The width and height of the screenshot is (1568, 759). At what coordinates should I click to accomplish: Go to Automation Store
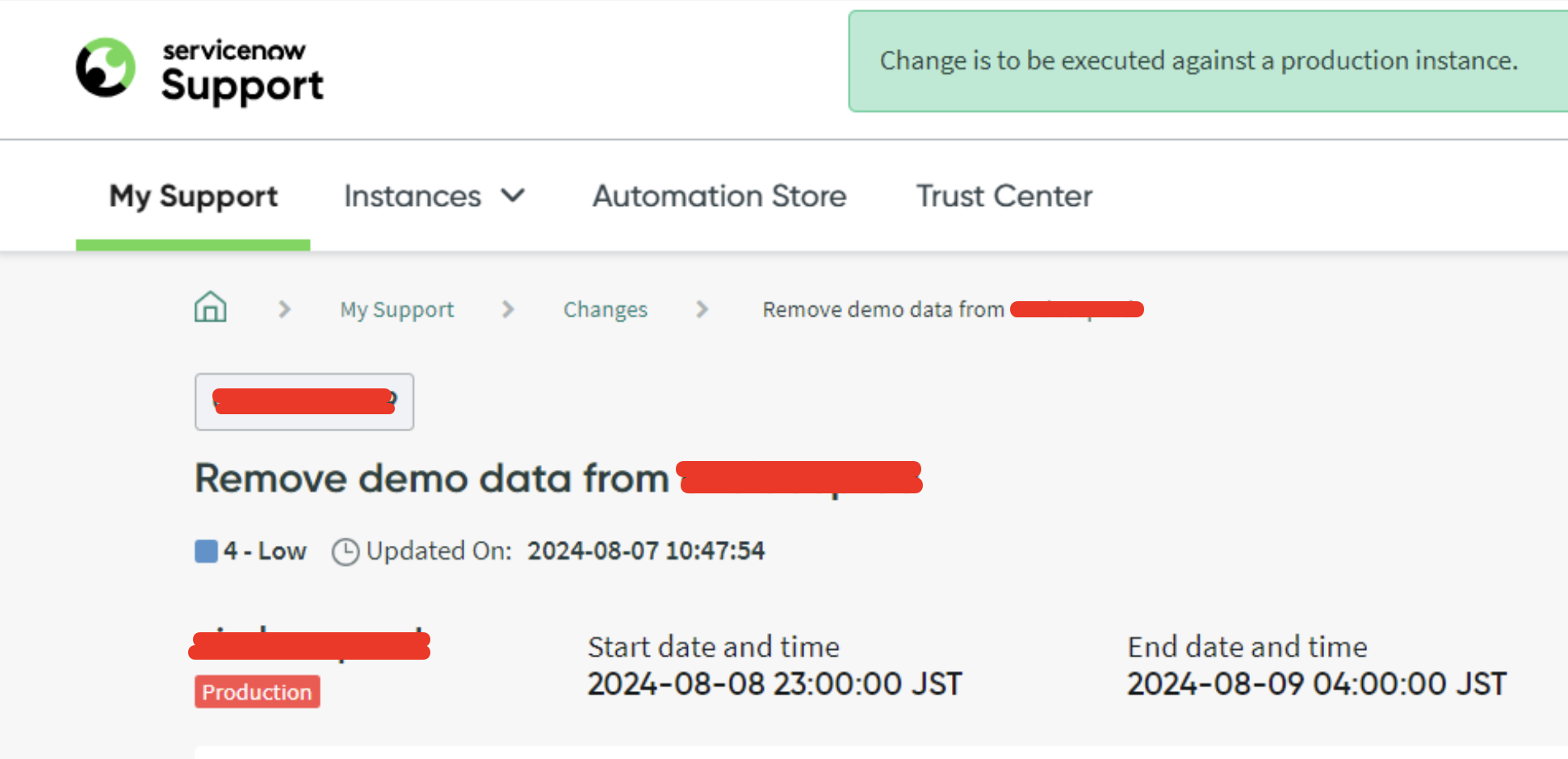click(x=719, y=196)
